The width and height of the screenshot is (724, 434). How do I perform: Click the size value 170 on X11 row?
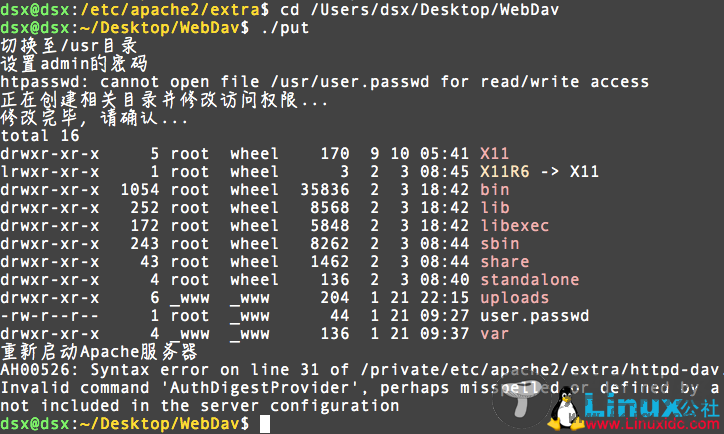click(335, 153)
